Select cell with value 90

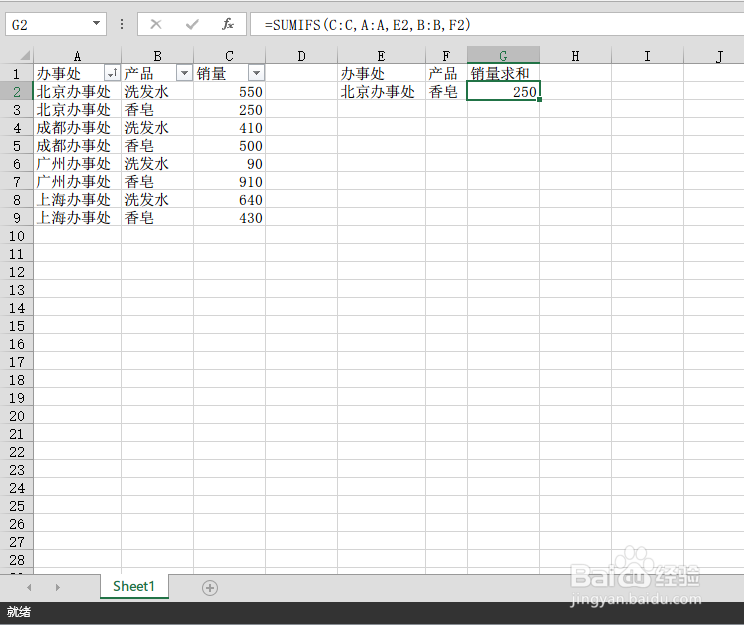(x=229, y=163)
